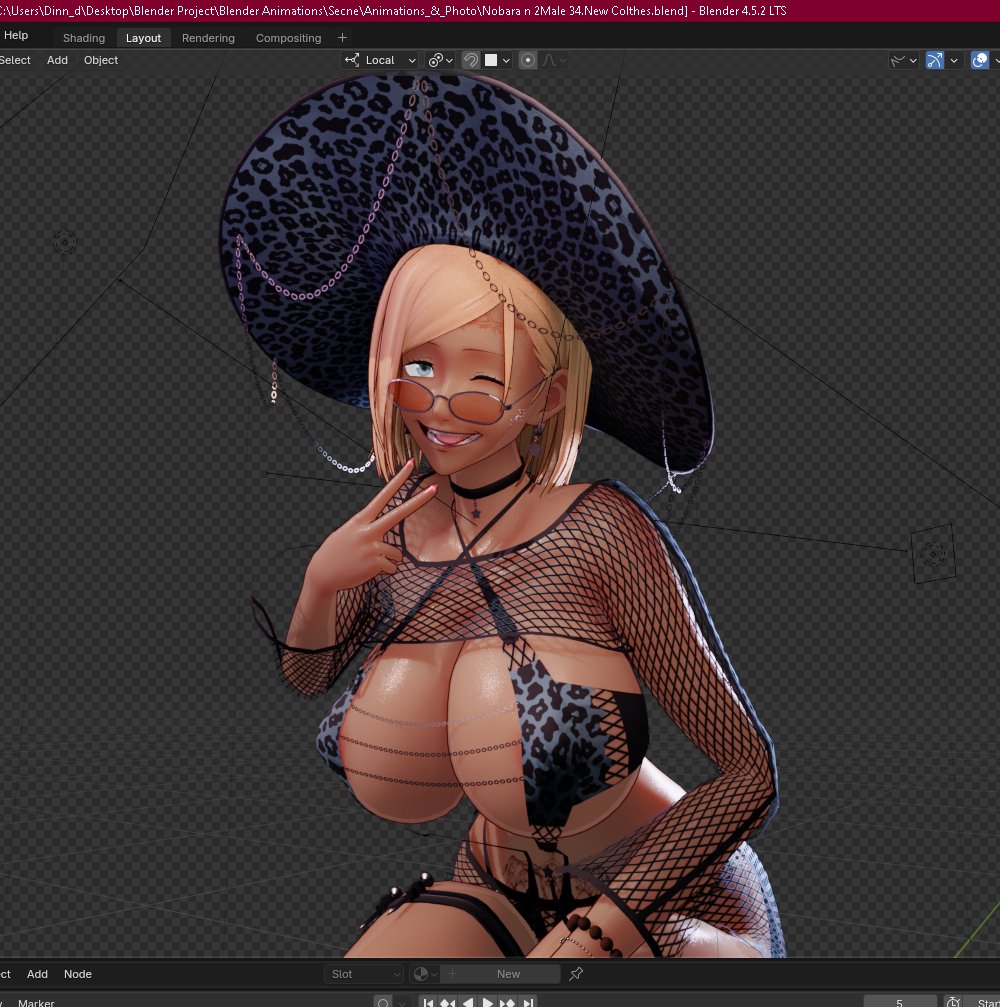Open the material Slot dropdown
Viewport: 1000px width, 1007px height.
coord(364,974)
